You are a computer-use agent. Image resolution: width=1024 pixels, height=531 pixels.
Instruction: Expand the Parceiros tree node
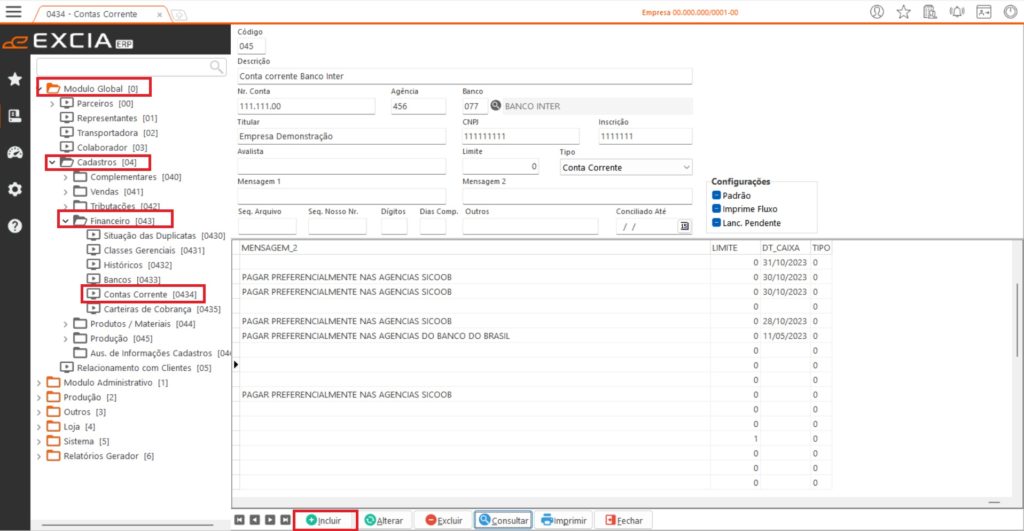[52, 103]
